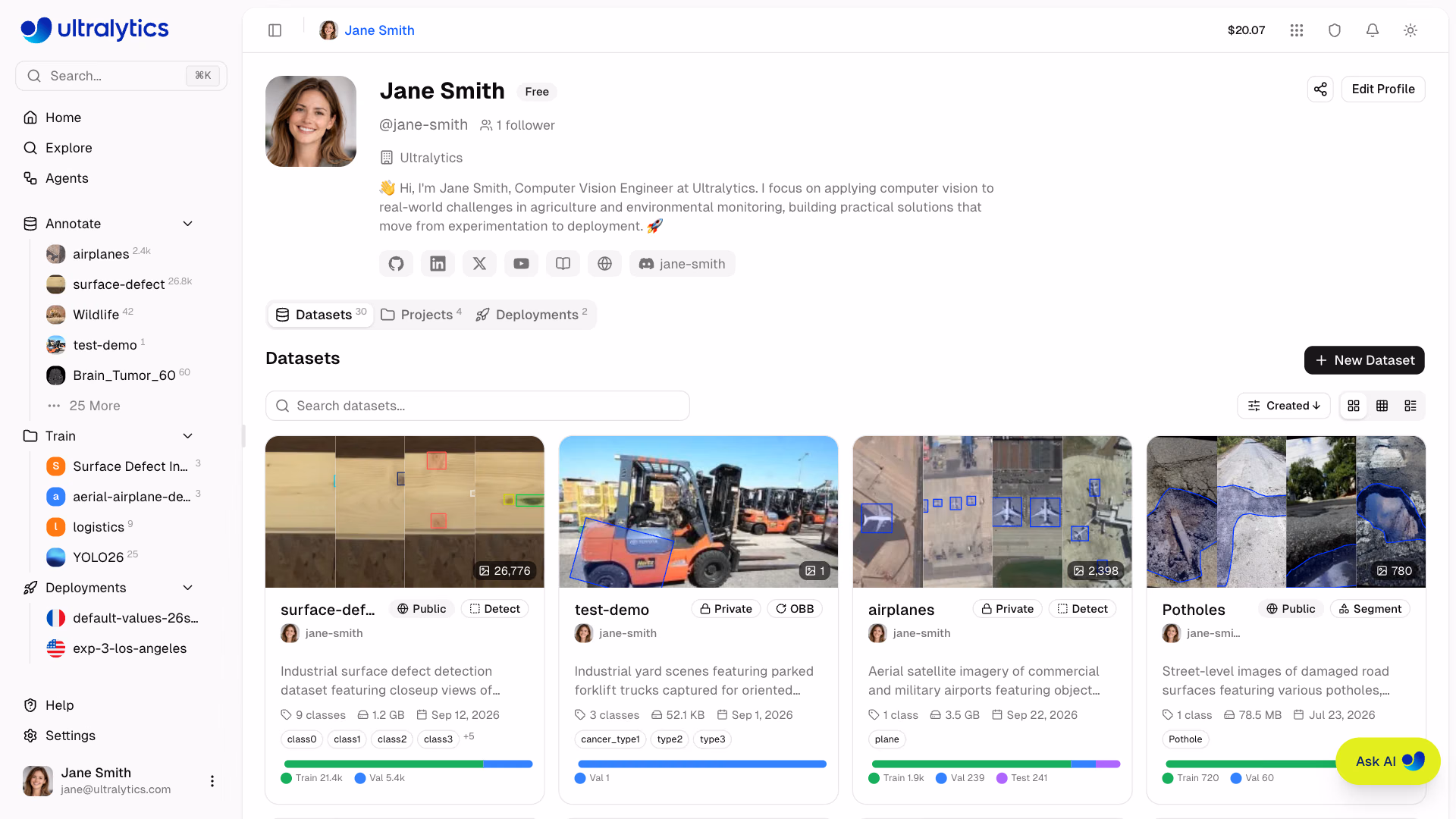1456x819 pixels.
Task: Collapse the Annotate section
Action: pyautogui.click(x=188, y=224)
